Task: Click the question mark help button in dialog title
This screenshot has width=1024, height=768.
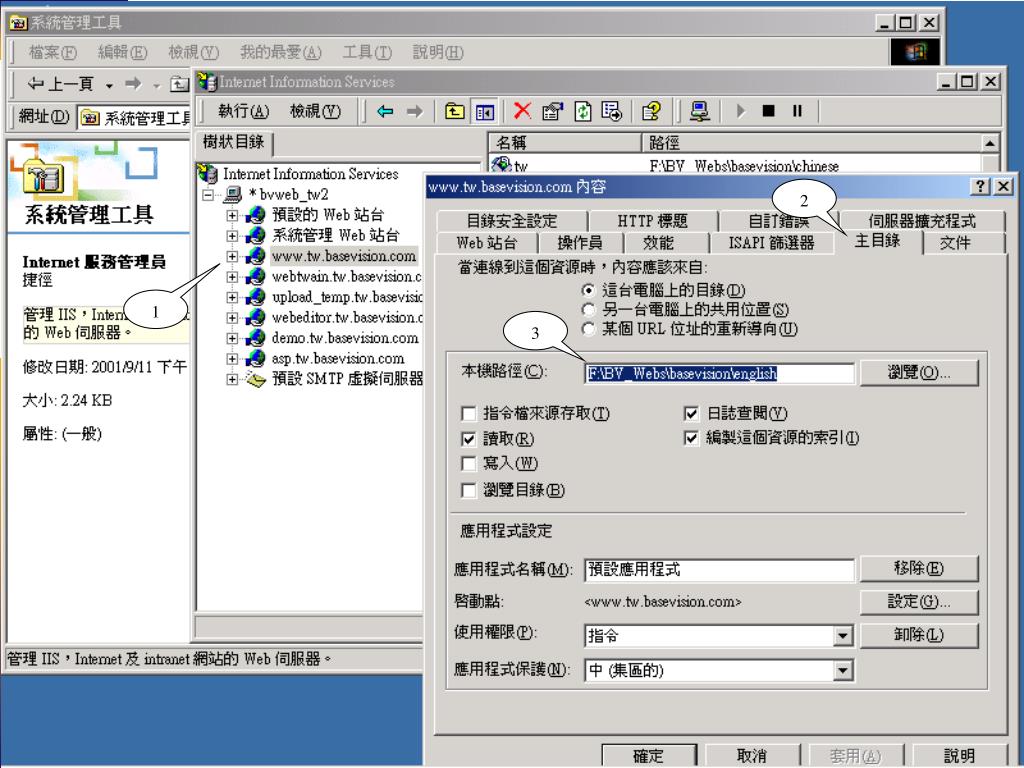Action: tap(980, 186)
